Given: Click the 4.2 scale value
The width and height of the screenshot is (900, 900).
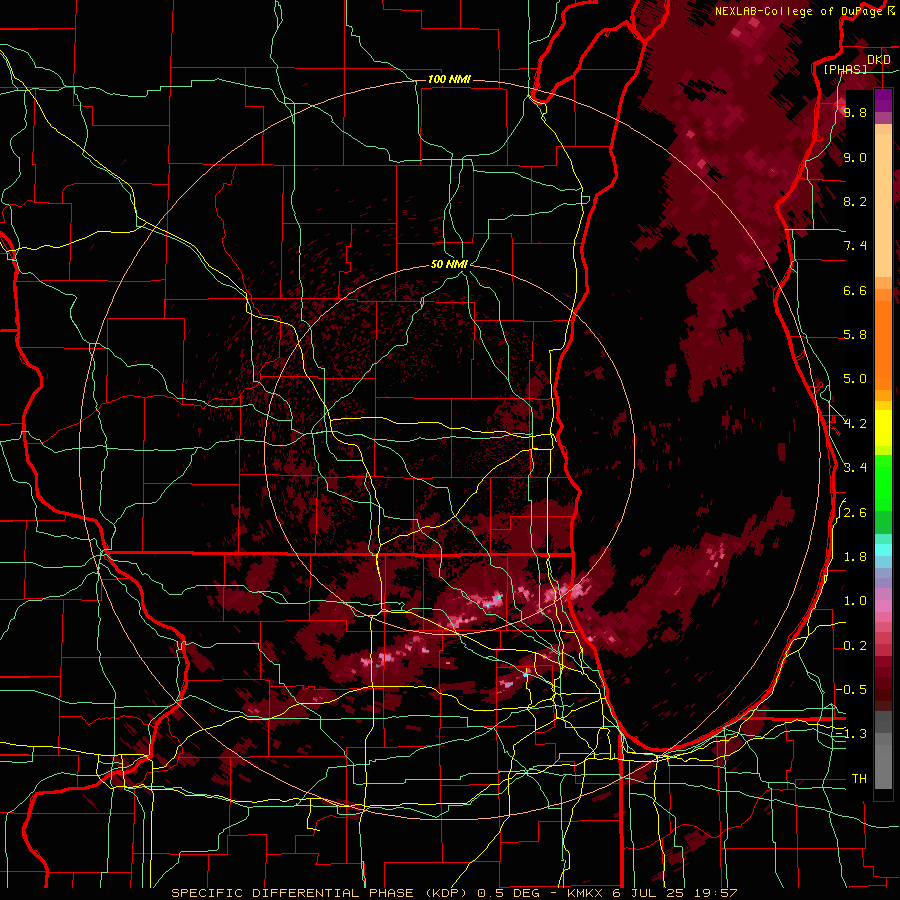Looking at the screenshot, I should tap(855, 424).
